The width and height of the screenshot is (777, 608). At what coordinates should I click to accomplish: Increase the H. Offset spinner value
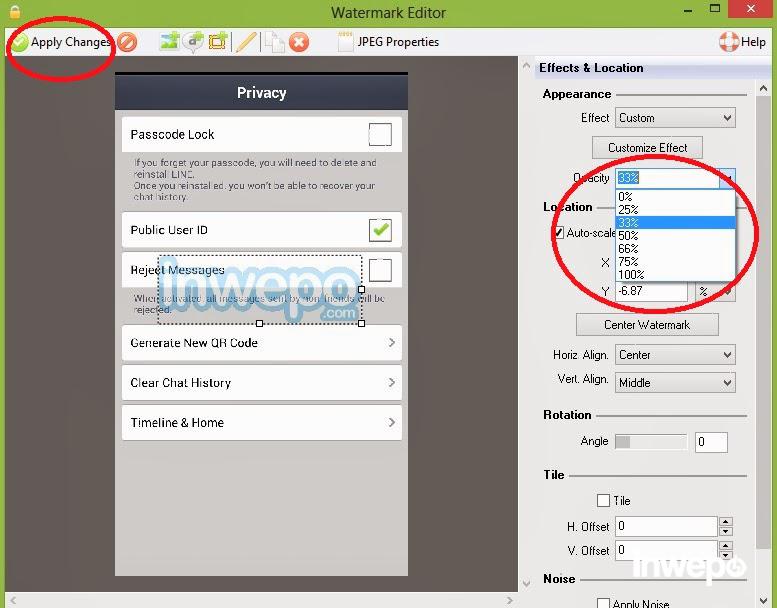point(726,521)
